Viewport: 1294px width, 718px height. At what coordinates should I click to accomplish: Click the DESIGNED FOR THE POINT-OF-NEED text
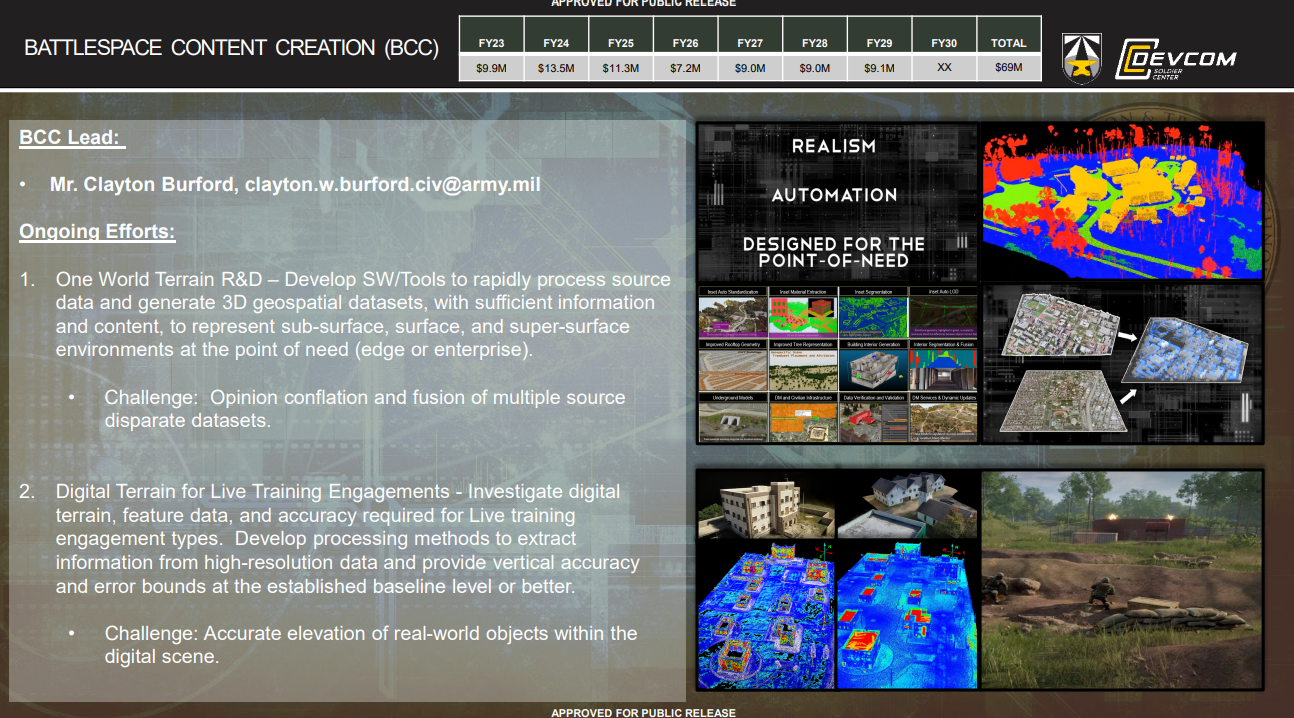coord(834,252)
